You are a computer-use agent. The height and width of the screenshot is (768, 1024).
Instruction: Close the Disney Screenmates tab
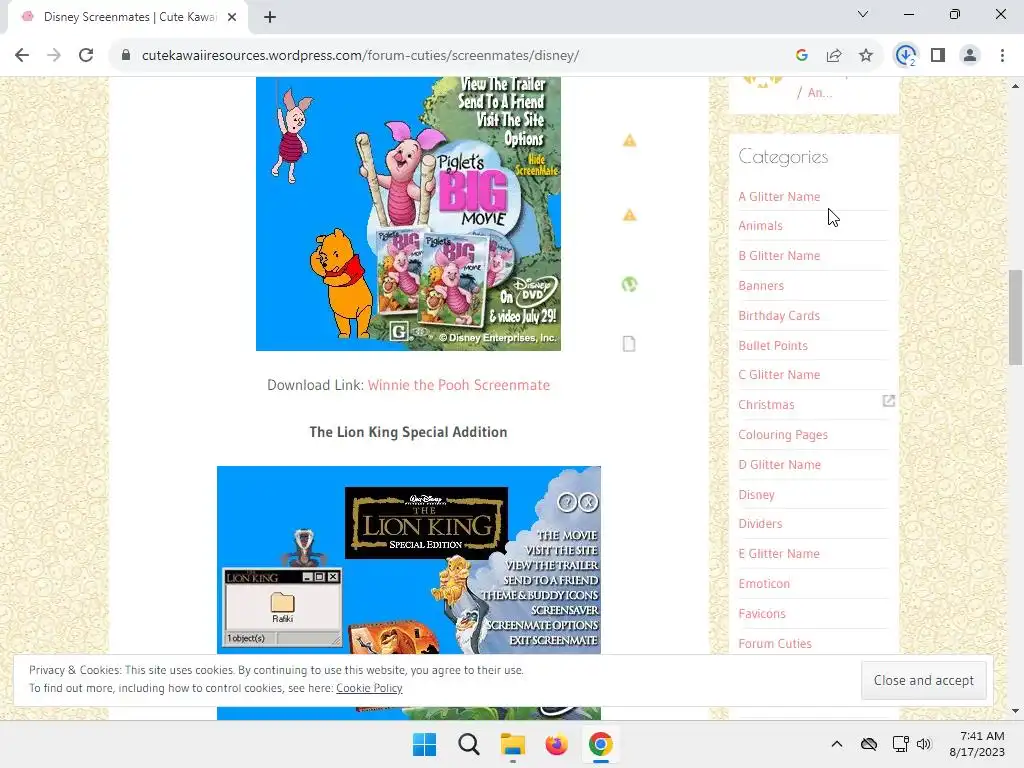(x=232, y=17)
